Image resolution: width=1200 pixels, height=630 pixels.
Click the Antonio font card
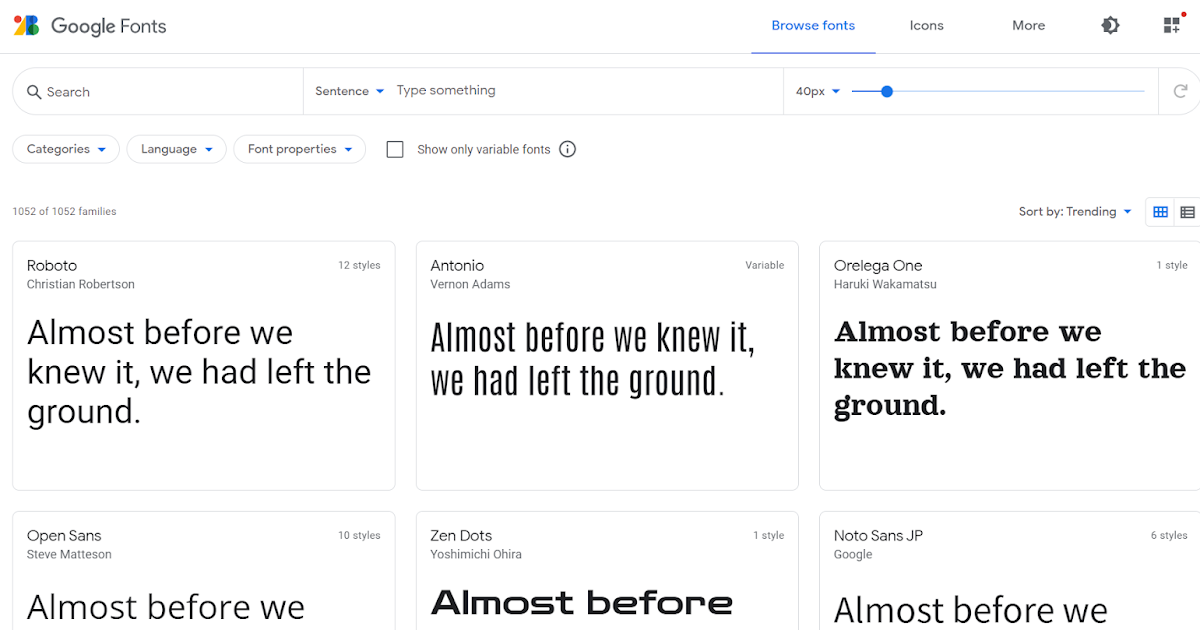click(x=607, y=365)
